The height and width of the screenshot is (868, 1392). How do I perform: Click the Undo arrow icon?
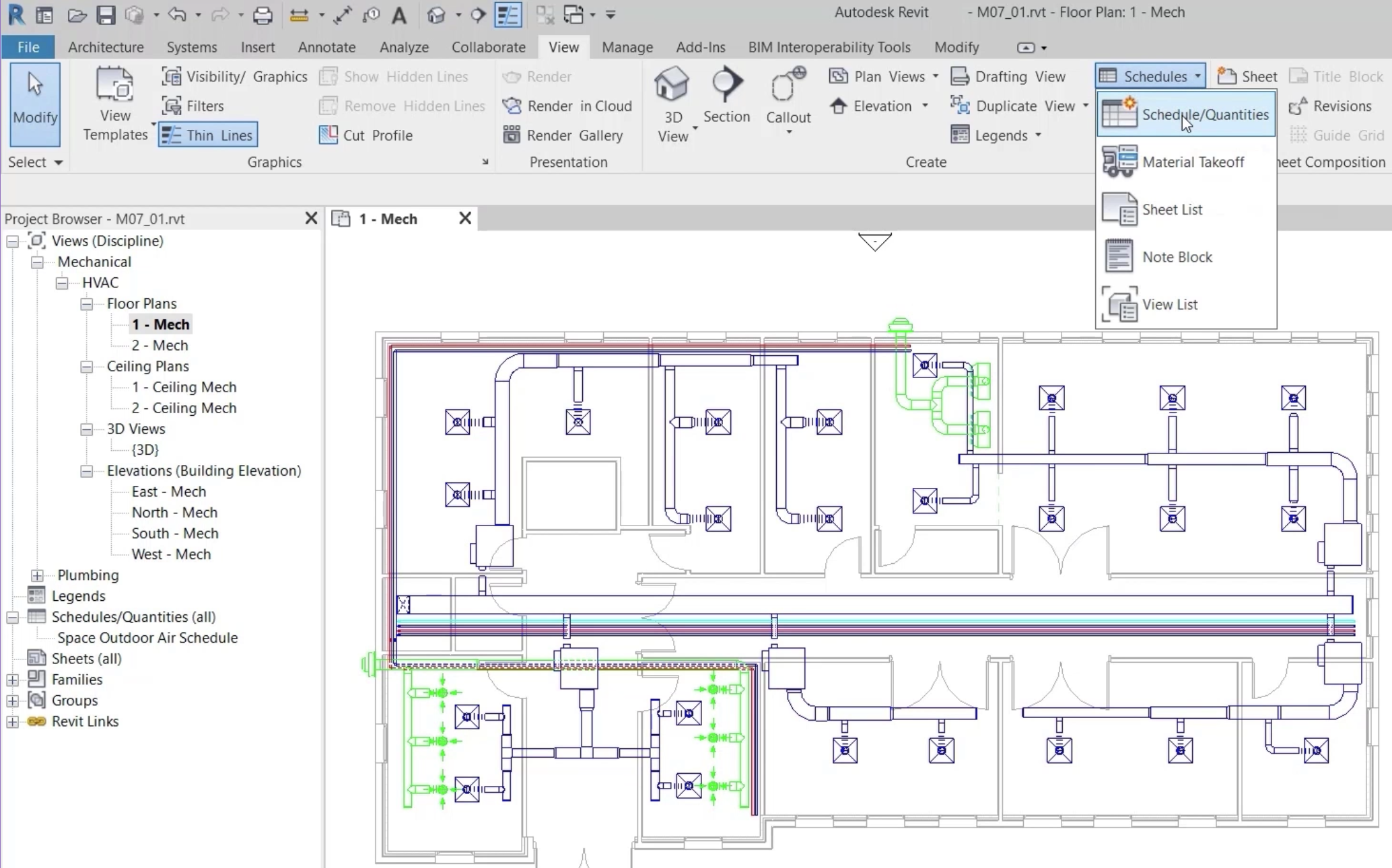click(x=176, y=14)
